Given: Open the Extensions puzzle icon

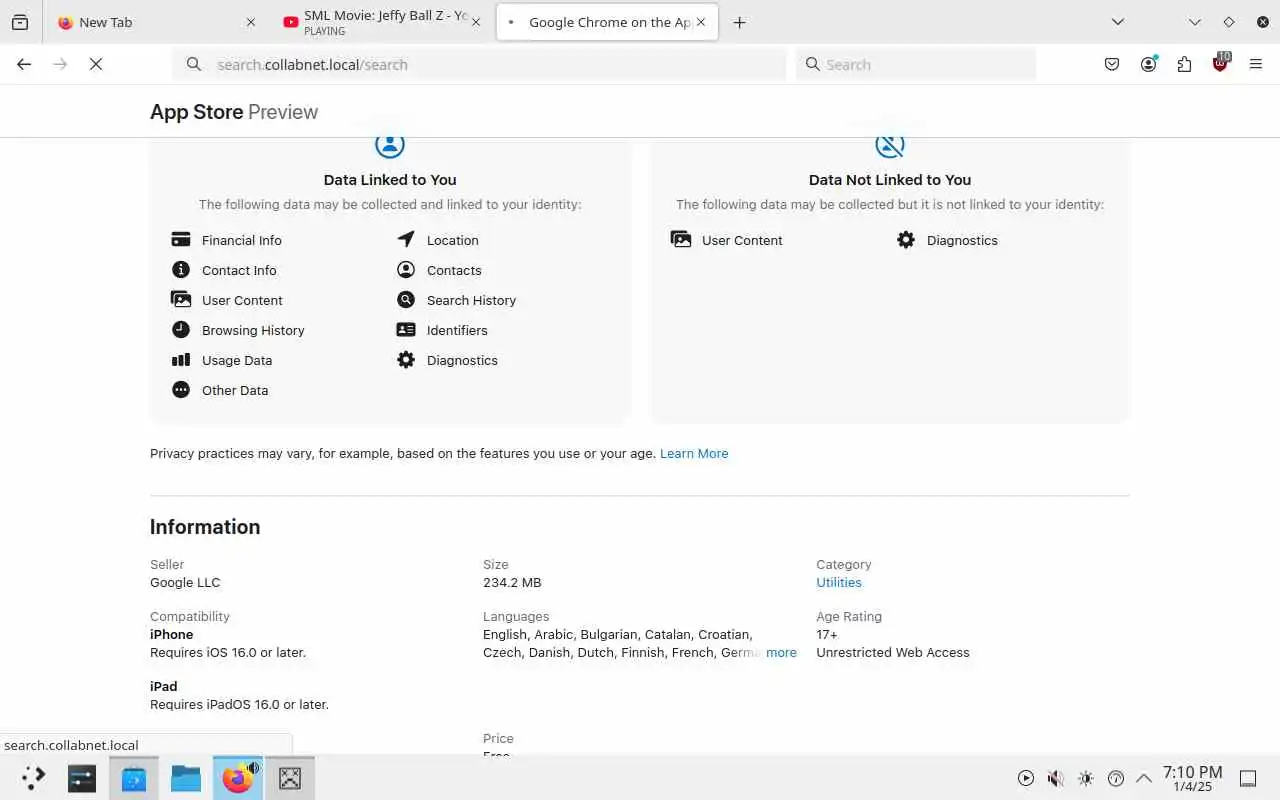Looking at the screenshot, I should click(1184, 64).
